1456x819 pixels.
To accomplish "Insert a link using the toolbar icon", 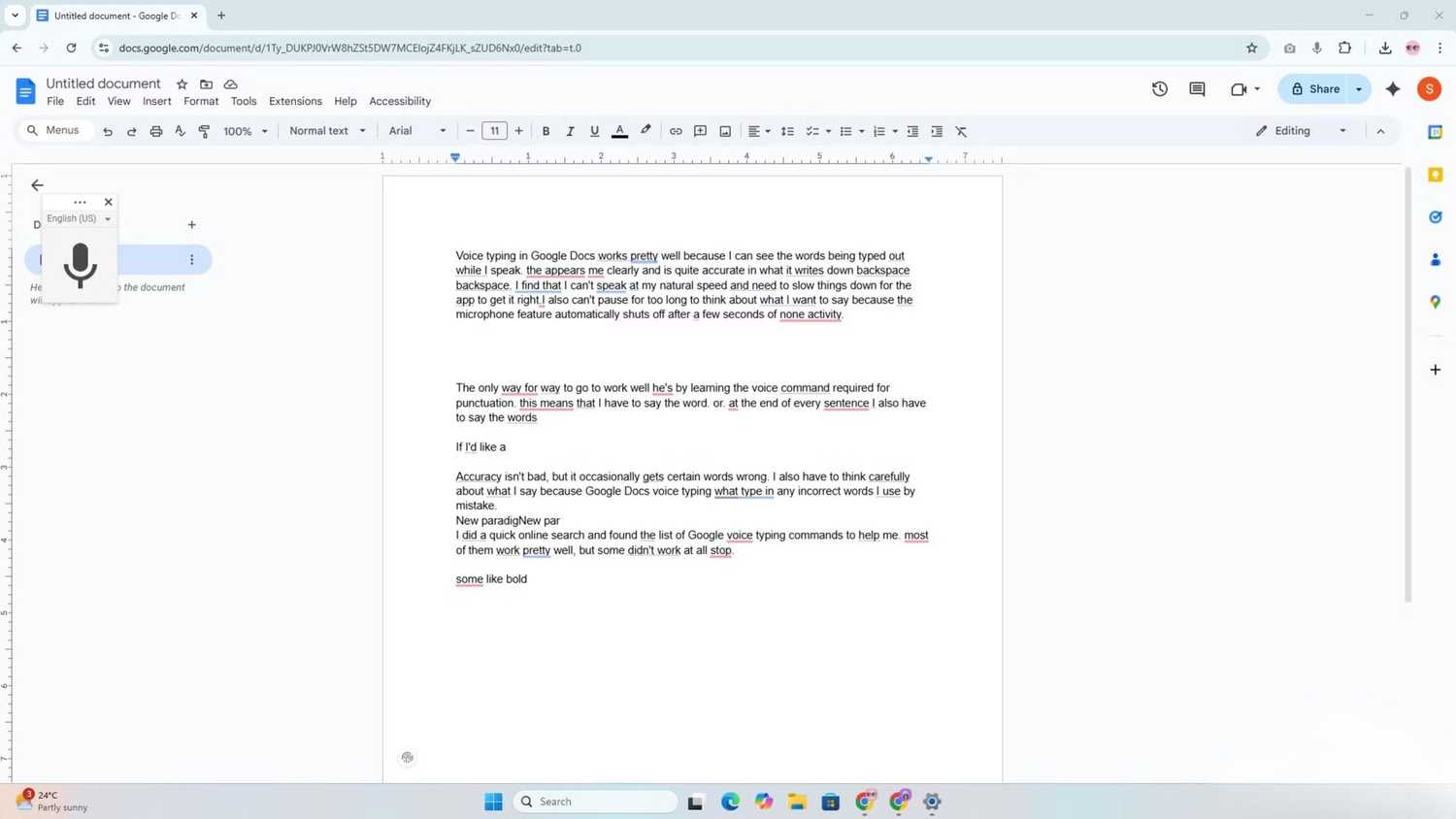I will [676, 130].
